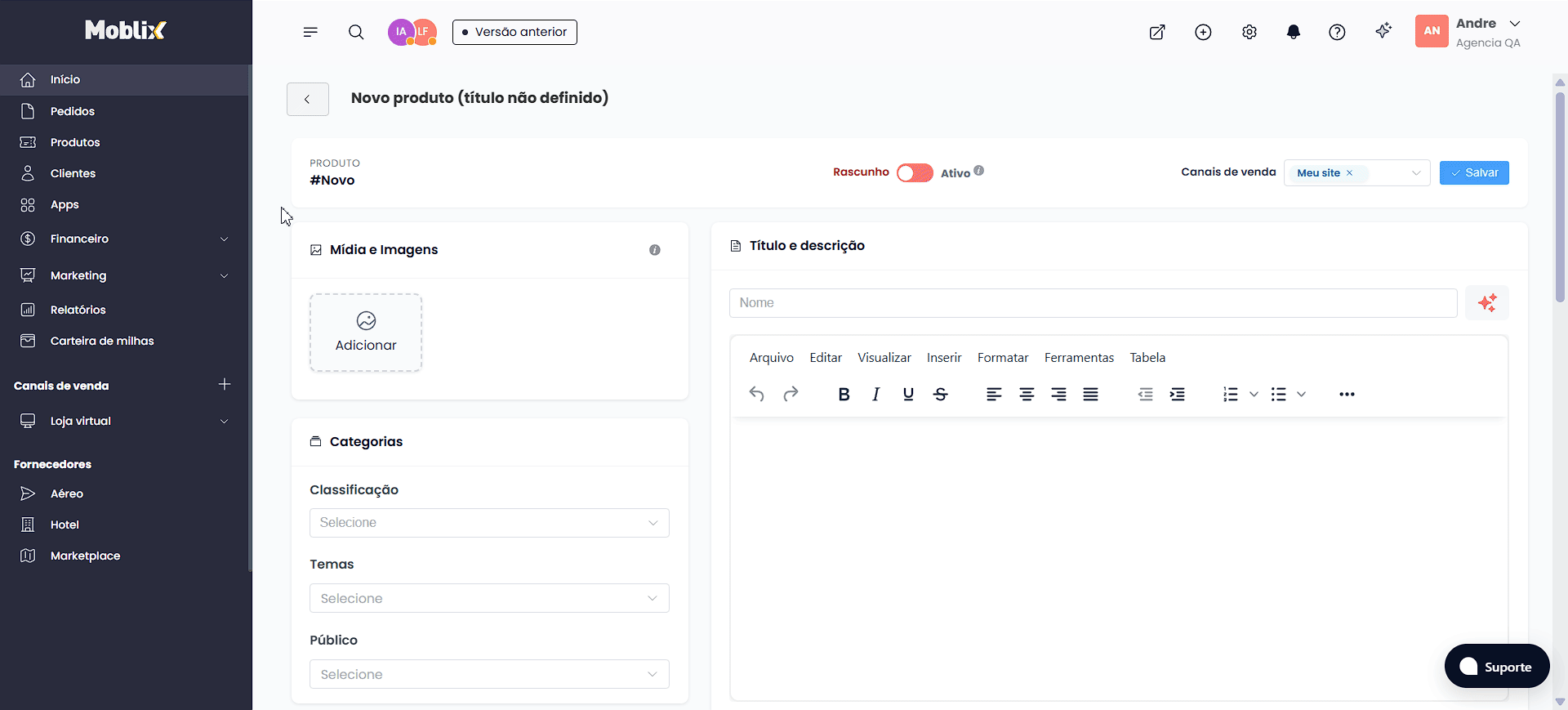
Task: Click the notifications bell icon
Action: [x=1293, y=32]
